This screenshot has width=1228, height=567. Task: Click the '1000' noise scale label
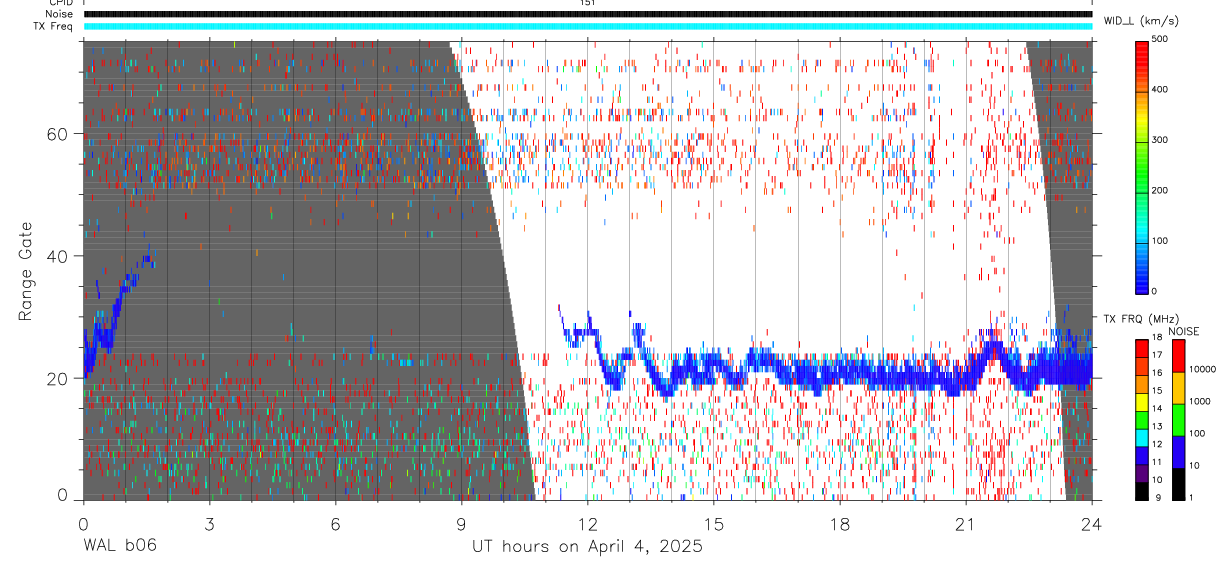(x=1202, y=401)
